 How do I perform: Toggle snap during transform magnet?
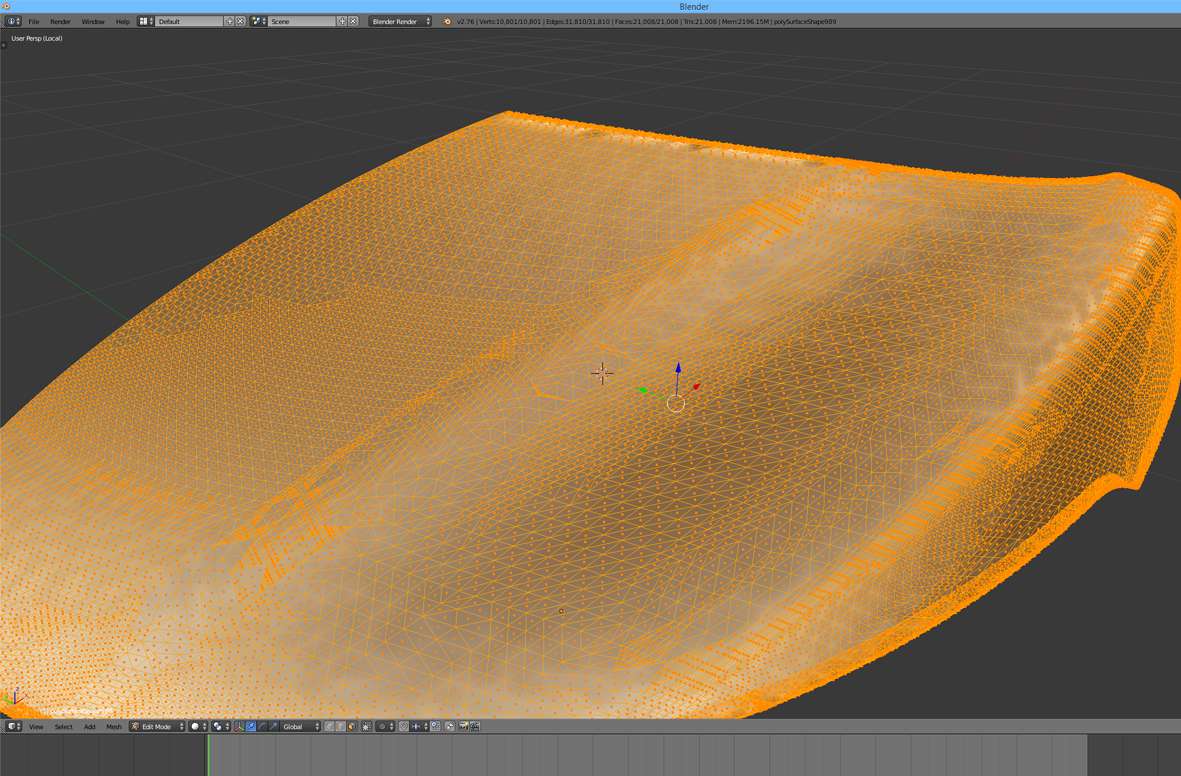point(404,726)
